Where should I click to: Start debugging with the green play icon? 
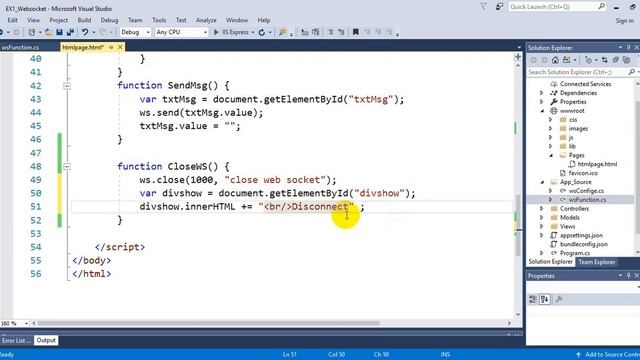pos(216,32)
